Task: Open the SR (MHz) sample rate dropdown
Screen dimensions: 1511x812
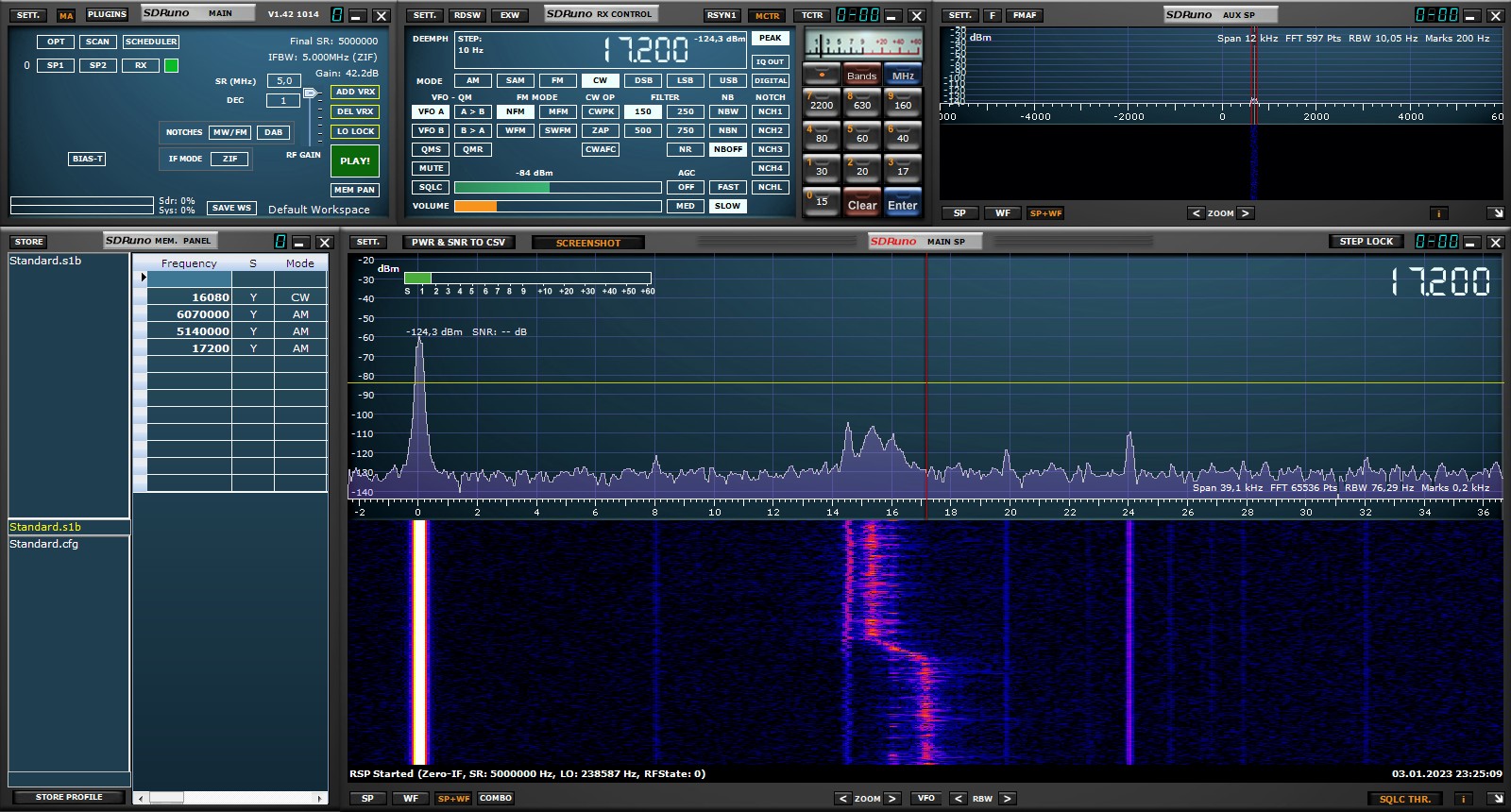Action: pyautogui.click(x=284, y=81)
